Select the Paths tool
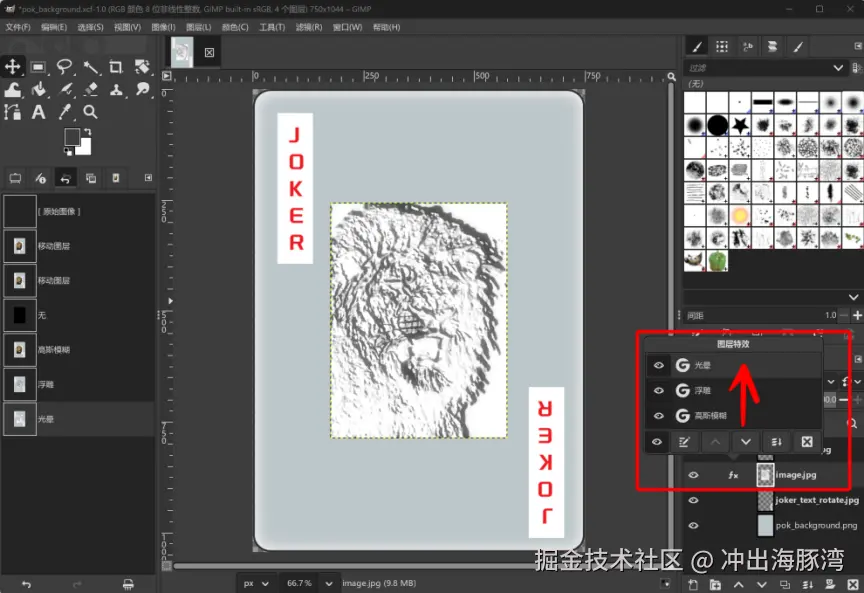The image size is (864, 593). tap(13, 112)
